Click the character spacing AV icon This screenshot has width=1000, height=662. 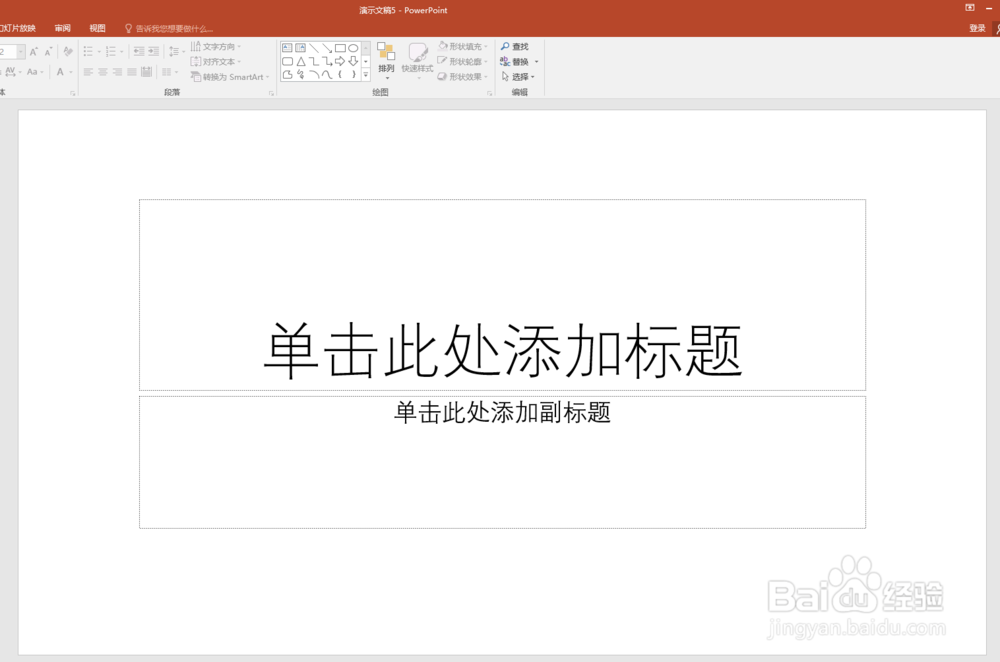[10, 72]
